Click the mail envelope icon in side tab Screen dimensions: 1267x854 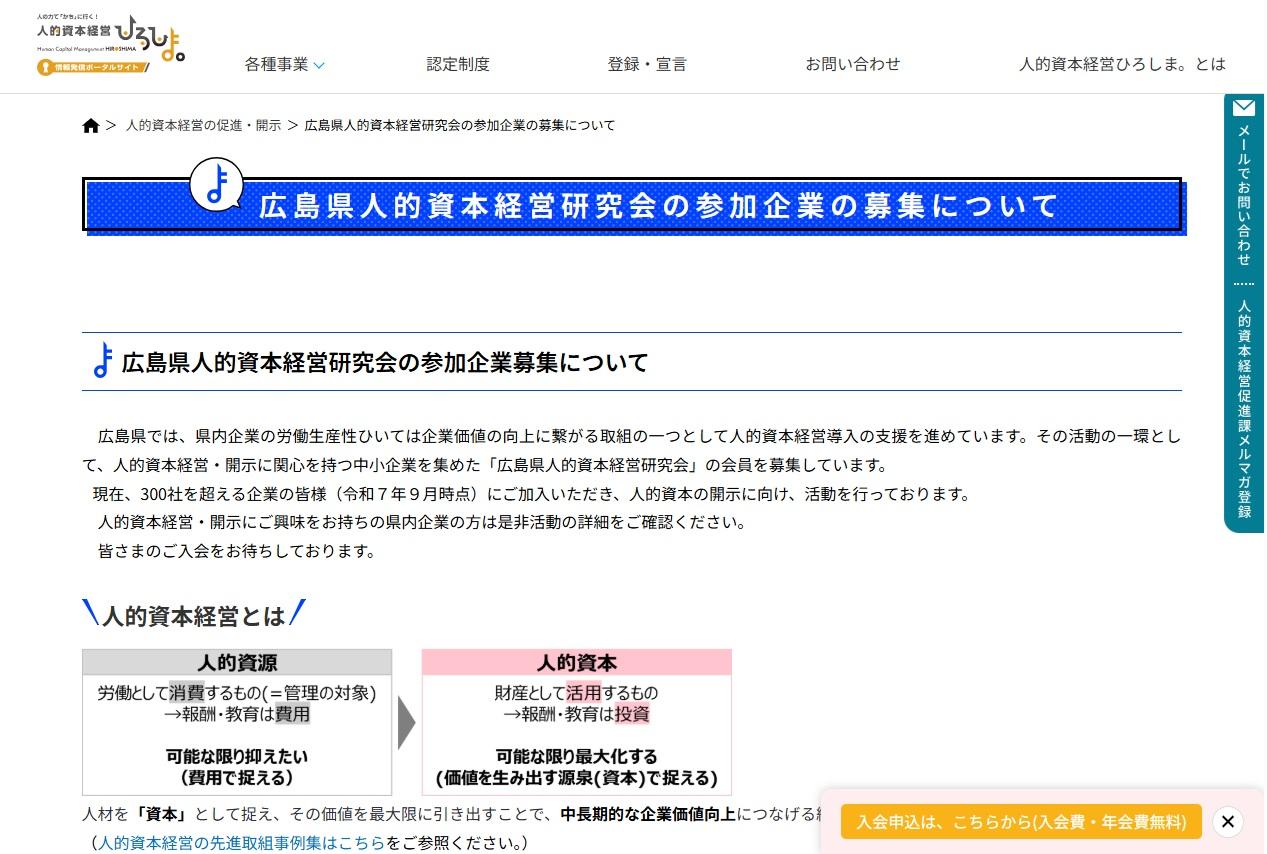coord(1244,107)
